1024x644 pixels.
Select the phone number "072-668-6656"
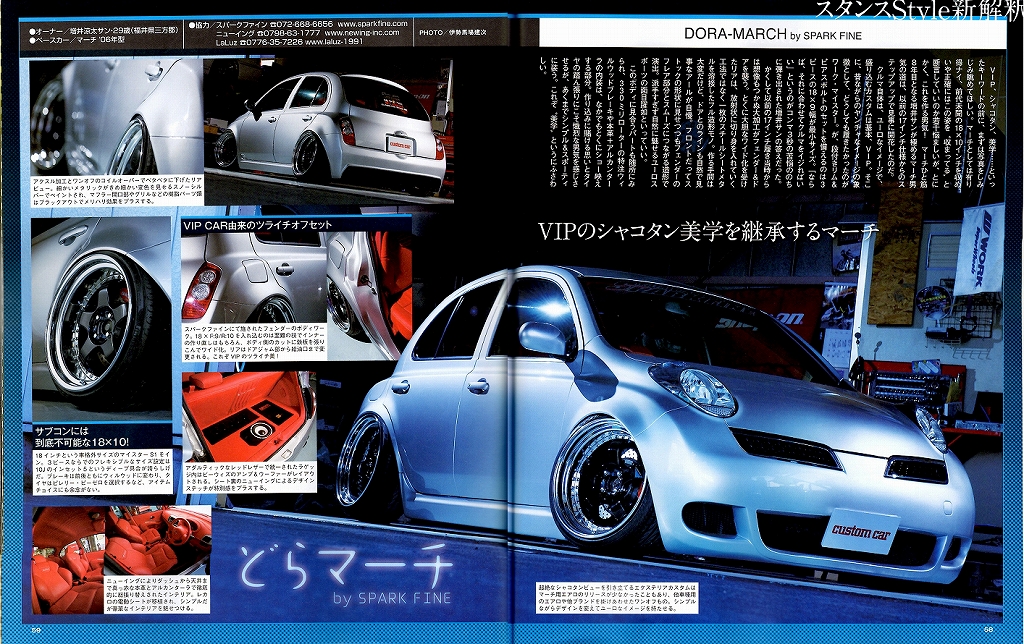coord(304,24)
